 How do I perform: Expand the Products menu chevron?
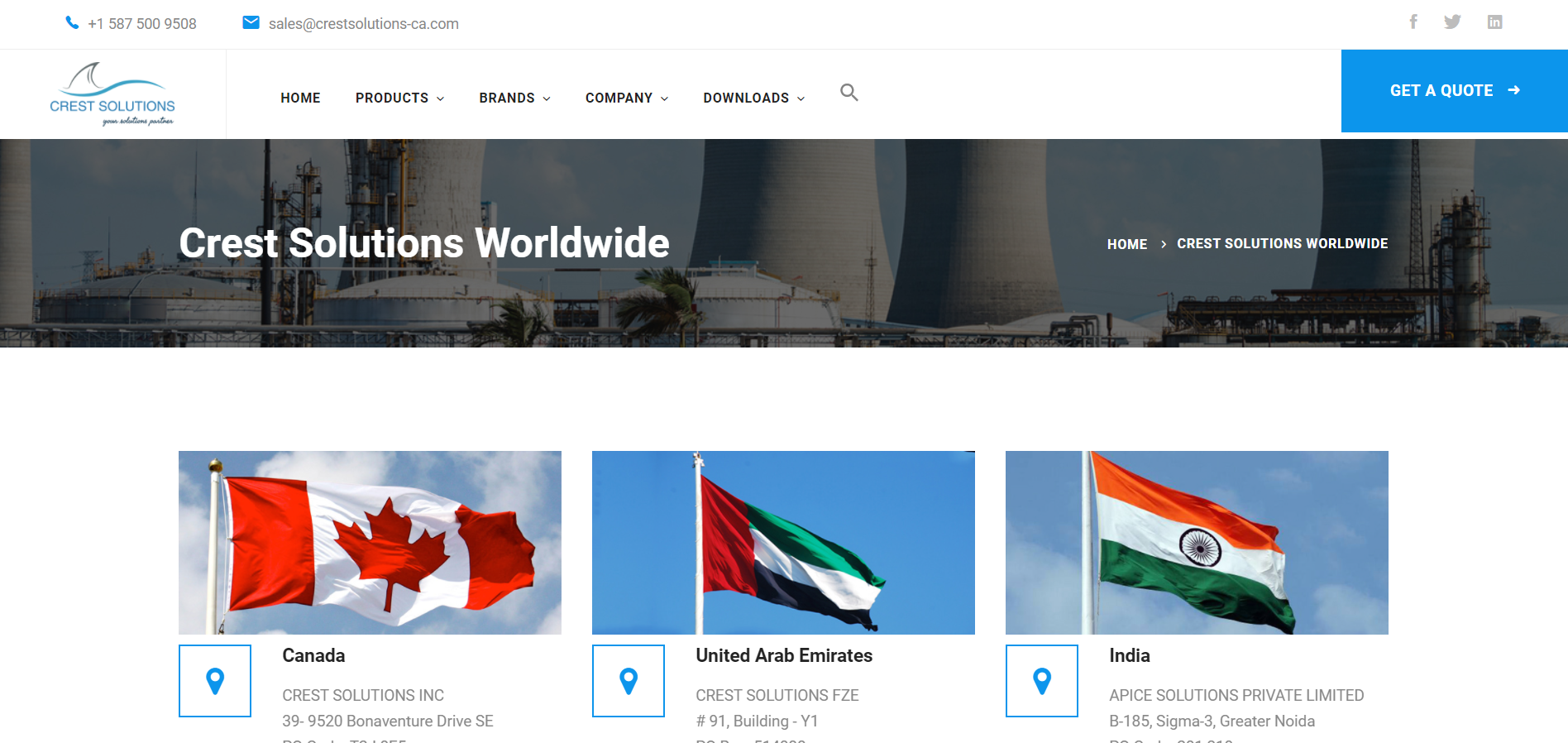coord(440,98)
